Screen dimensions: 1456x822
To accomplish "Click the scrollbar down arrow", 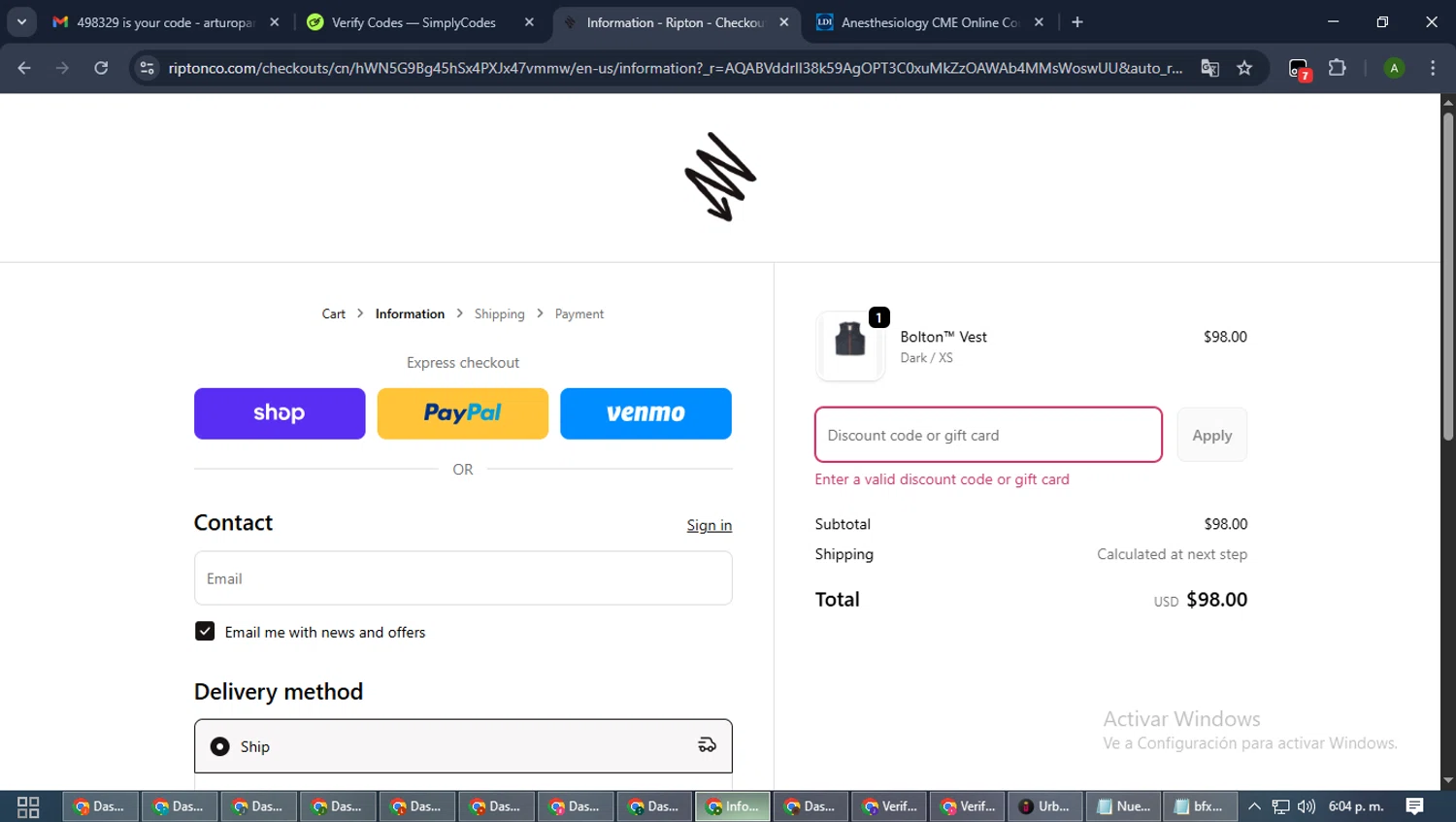I will click(1448, 780).
